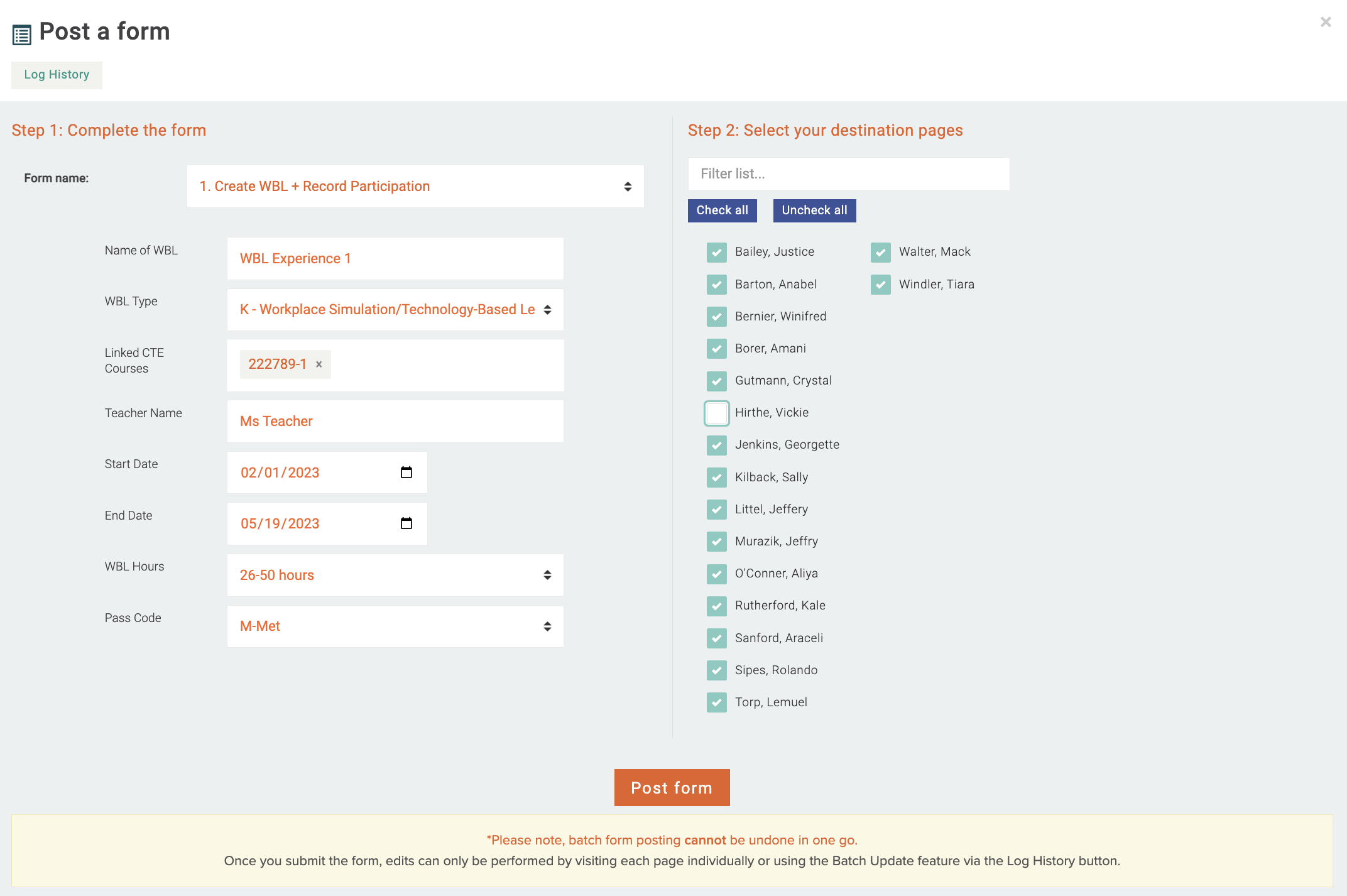The height and width of the screenshot is (896, 1347).
Task: Open the End Date calendar picker icon
Action: click(x=406, y=523)
